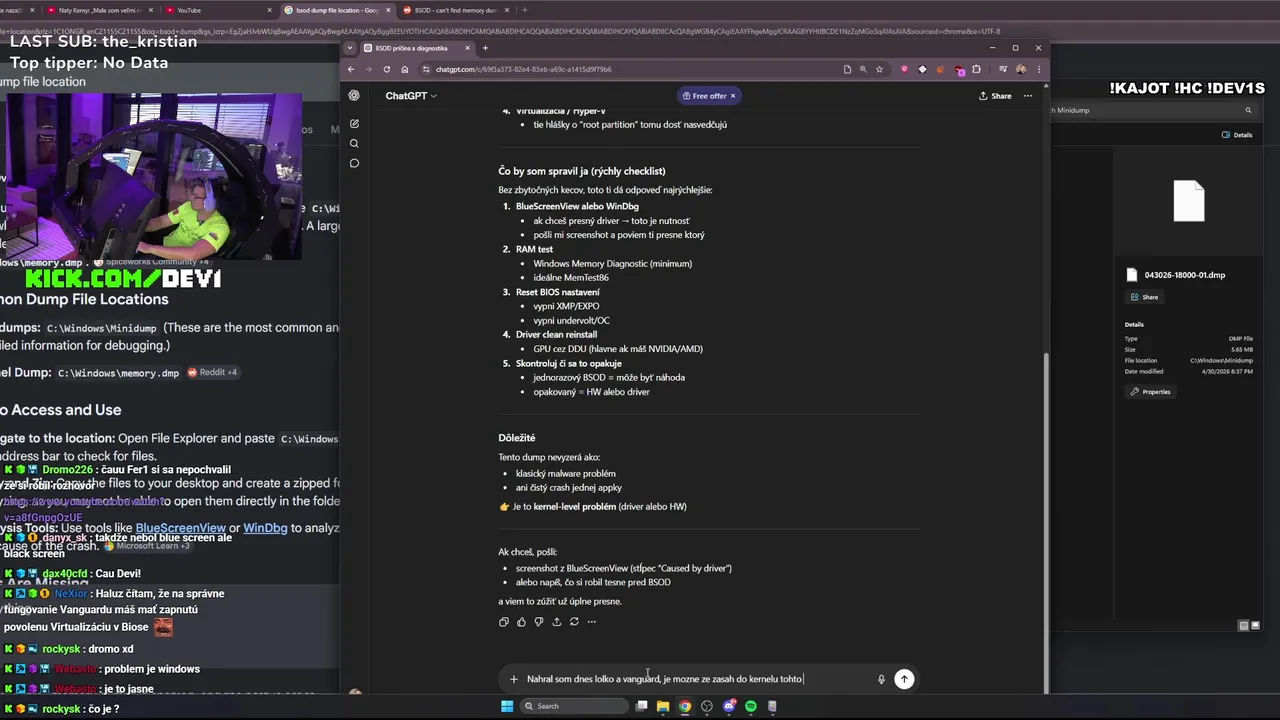Start voice dictation with microphone icon
This screenshot has width=1280, height=720.
(881, 679)
